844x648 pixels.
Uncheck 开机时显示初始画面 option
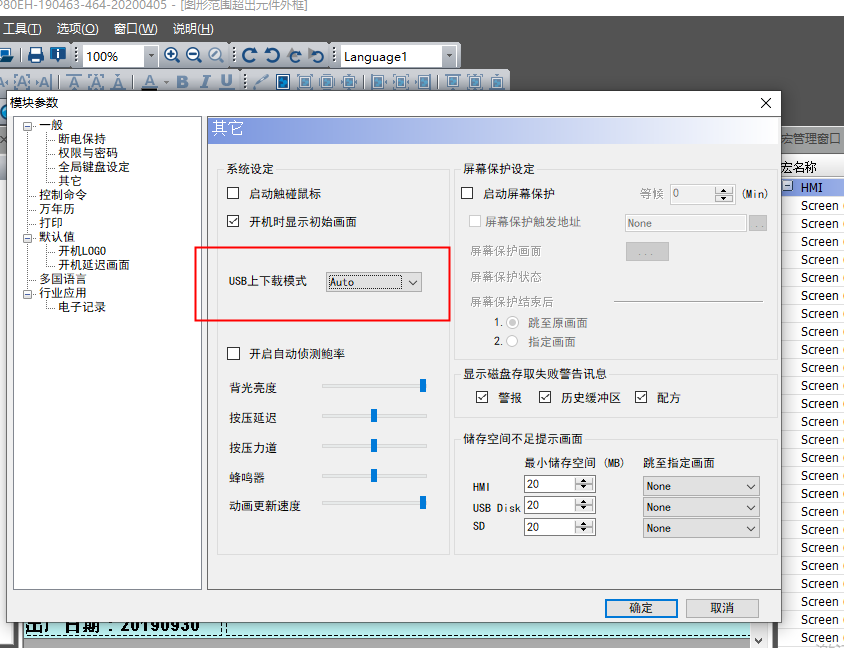(234, 222)
